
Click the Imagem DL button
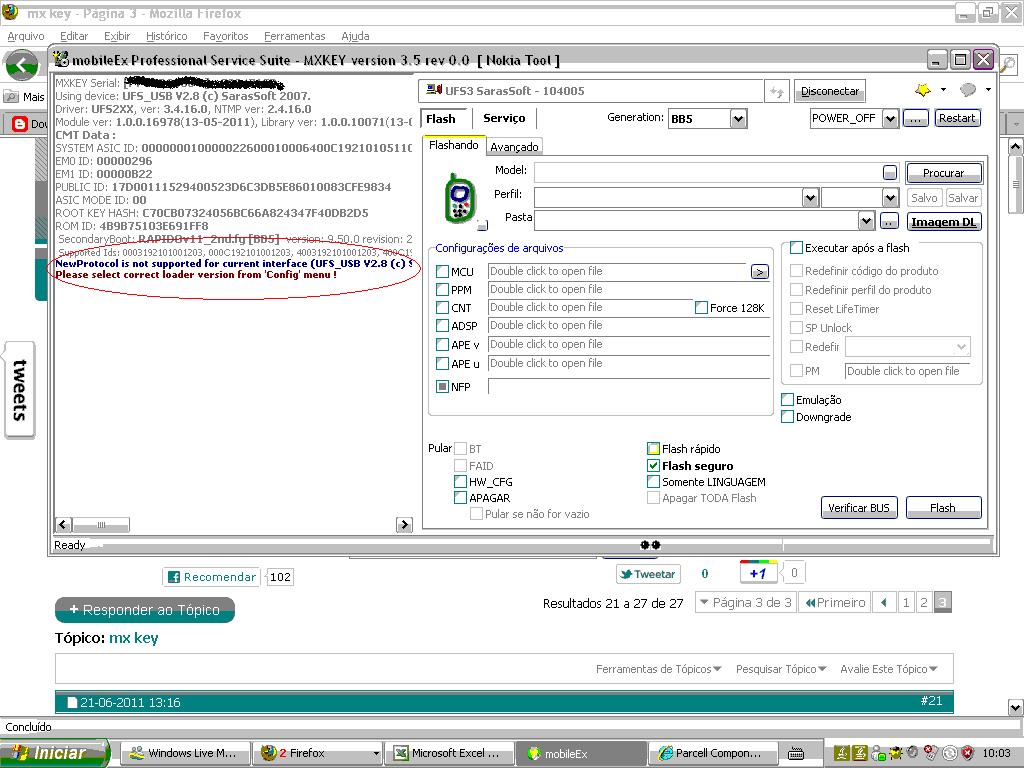(x=944, y=222)
